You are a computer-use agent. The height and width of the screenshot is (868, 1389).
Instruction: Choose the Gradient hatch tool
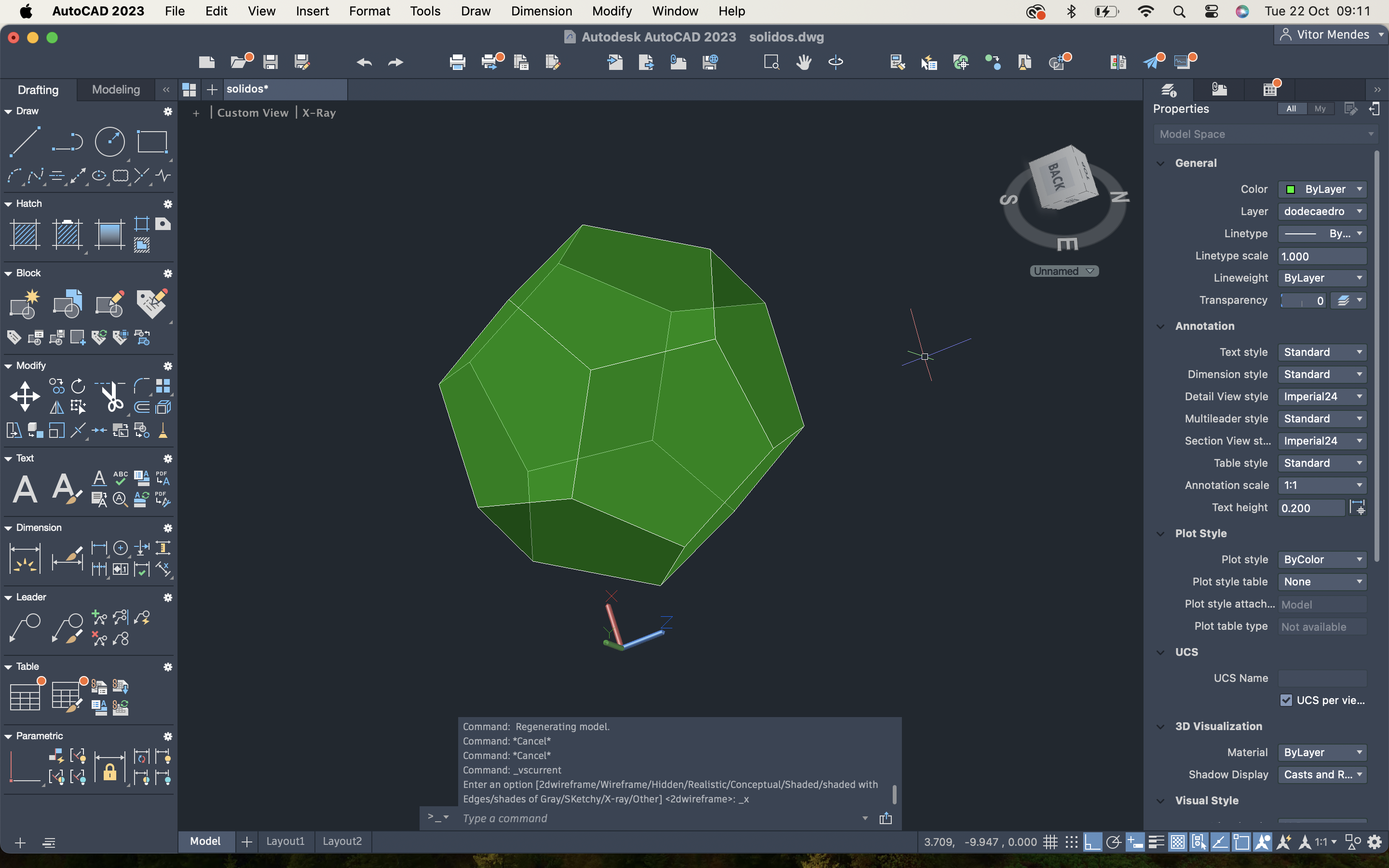109,234
